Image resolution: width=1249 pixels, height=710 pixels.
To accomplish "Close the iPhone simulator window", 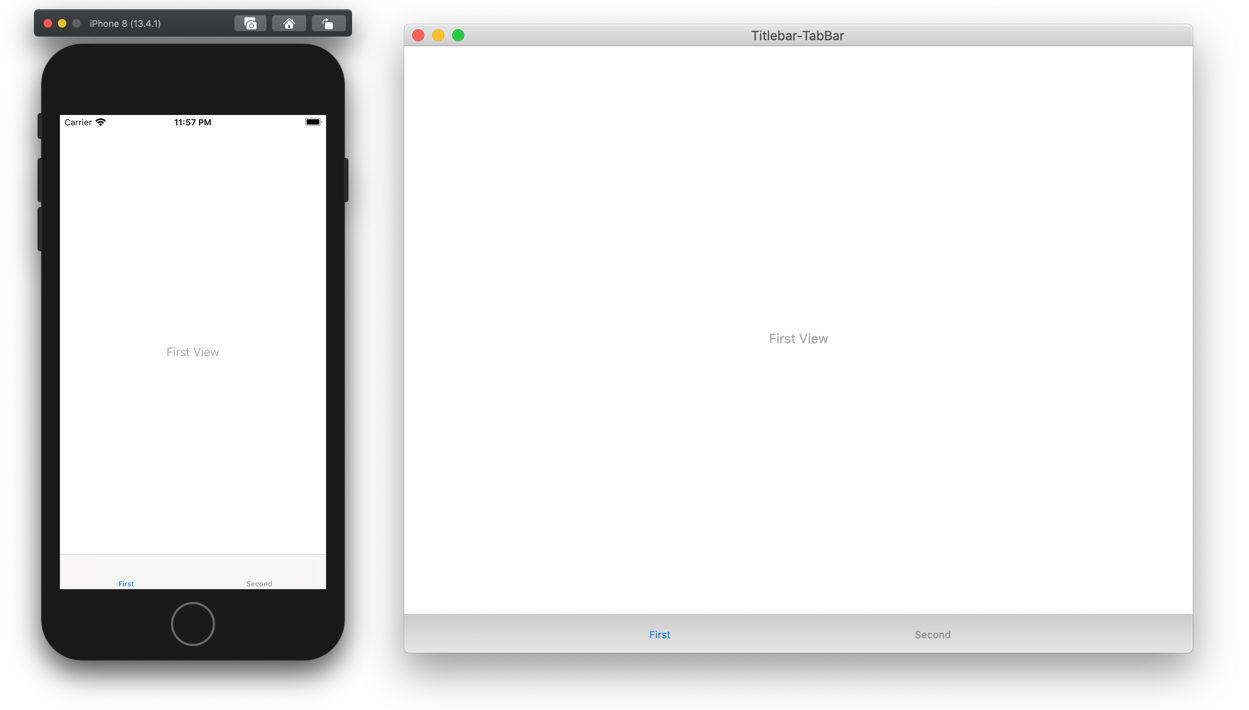I will pos(48,23).
